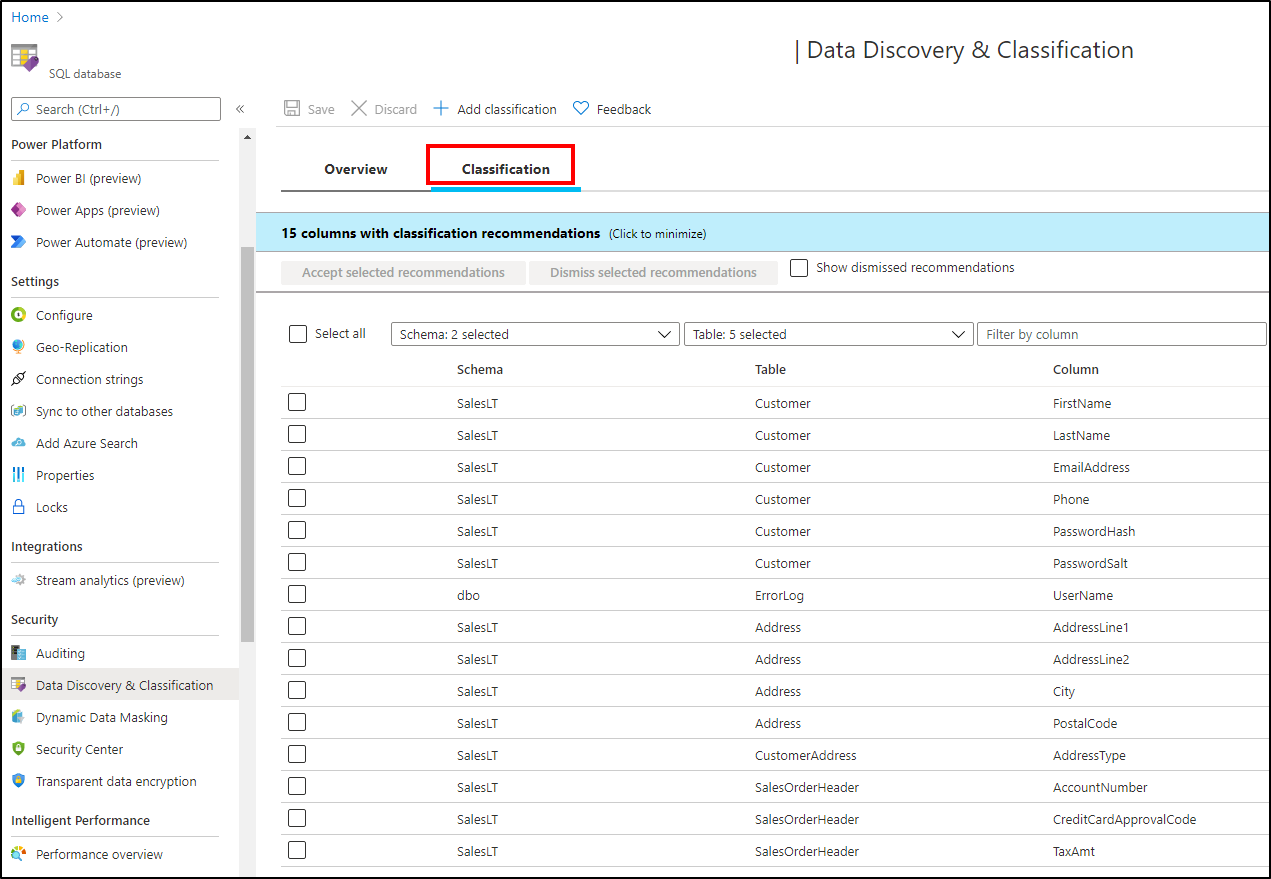Open the Table filter dropdown
The width and height of the screenshot is (1271, 879).
(x=828, y=333)
